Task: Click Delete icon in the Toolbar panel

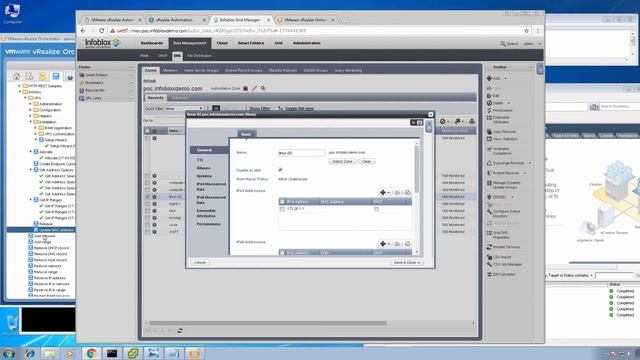Action: point(489,103)
